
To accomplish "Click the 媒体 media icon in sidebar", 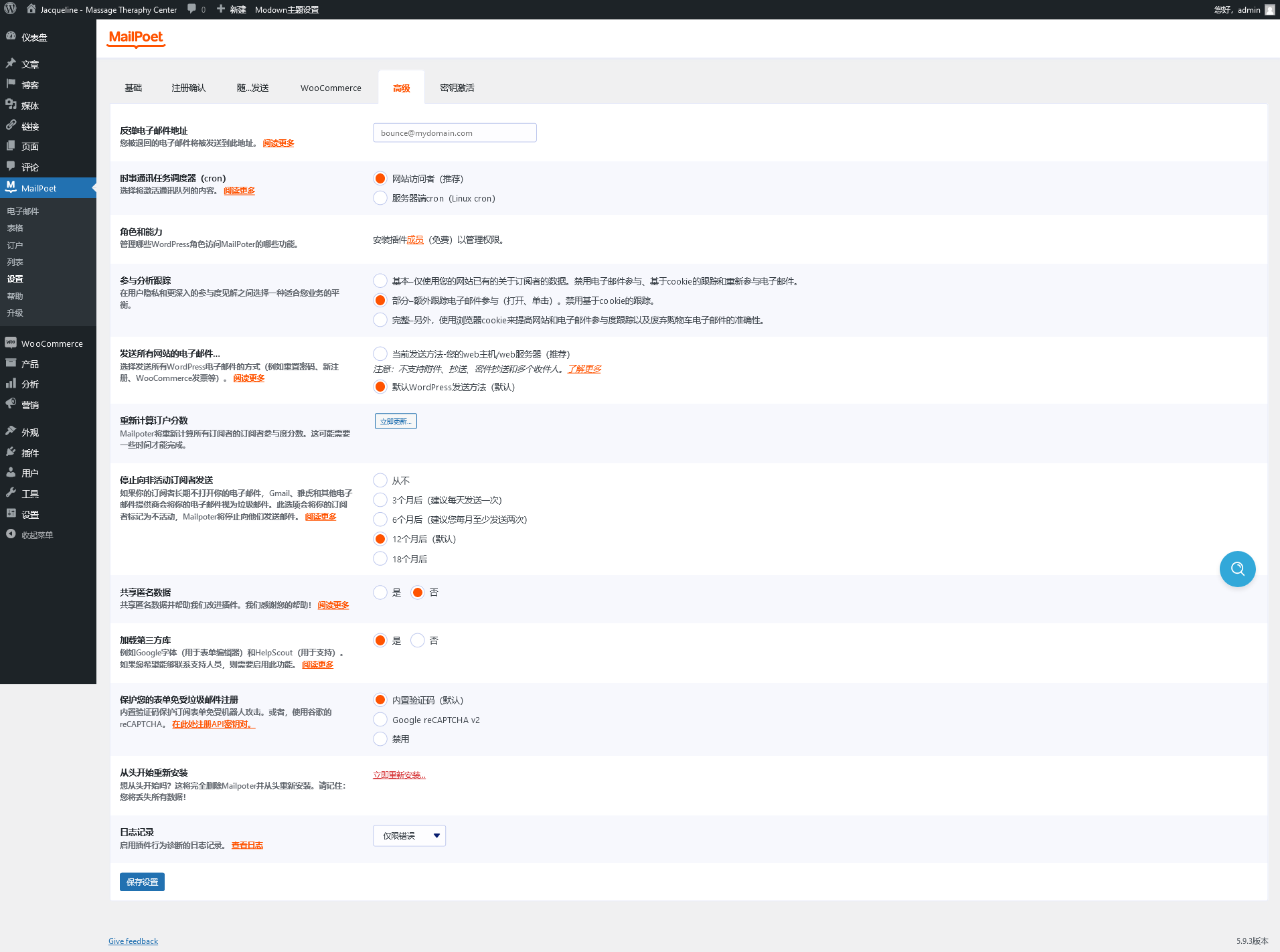I will coord(11,105).
